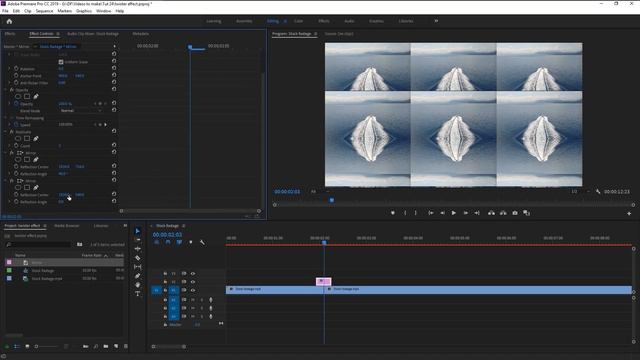This screenshot has height=360, width=640.
Task: Export frame with the camera icon
Action: click(x=515, y=213)
